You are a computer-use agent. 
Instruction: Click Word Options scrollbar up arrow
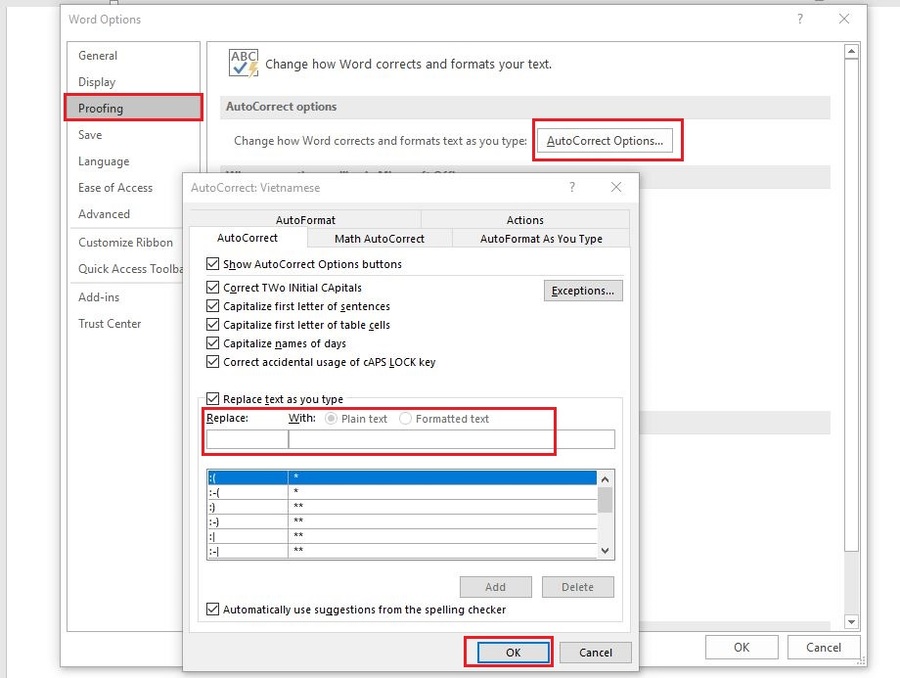851,52
